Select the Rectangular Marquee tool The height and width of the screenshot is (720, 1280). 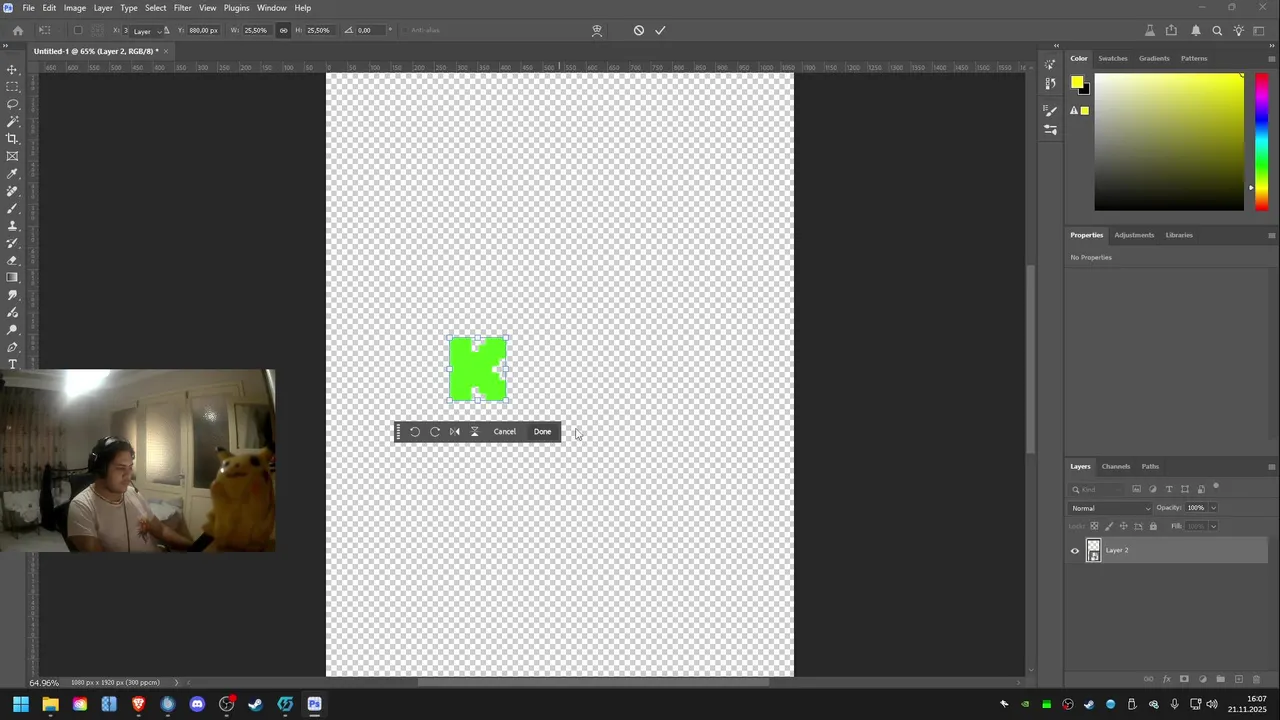click(x=12, y=87)
